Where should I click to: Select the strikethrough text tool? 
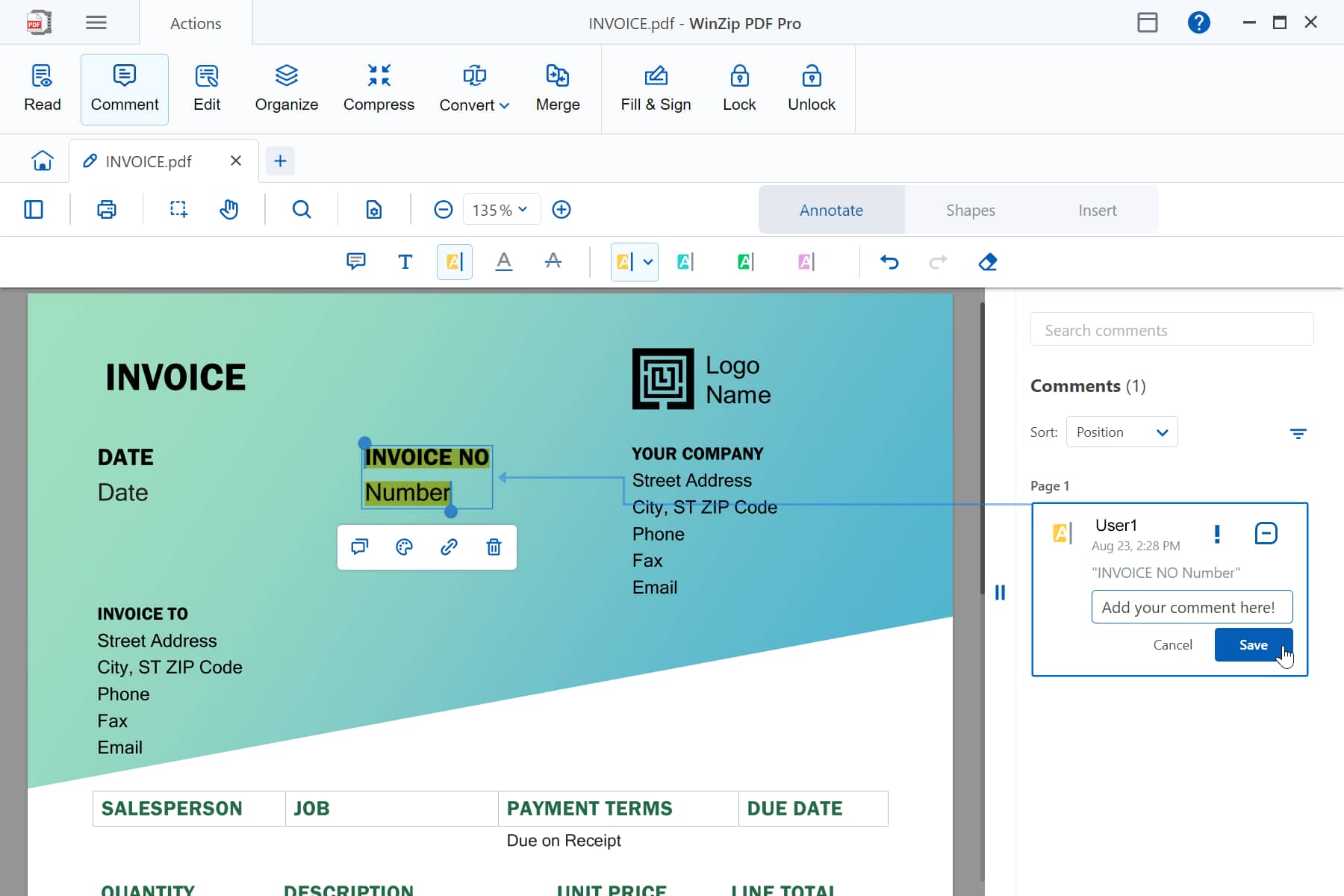click(553, 261)
